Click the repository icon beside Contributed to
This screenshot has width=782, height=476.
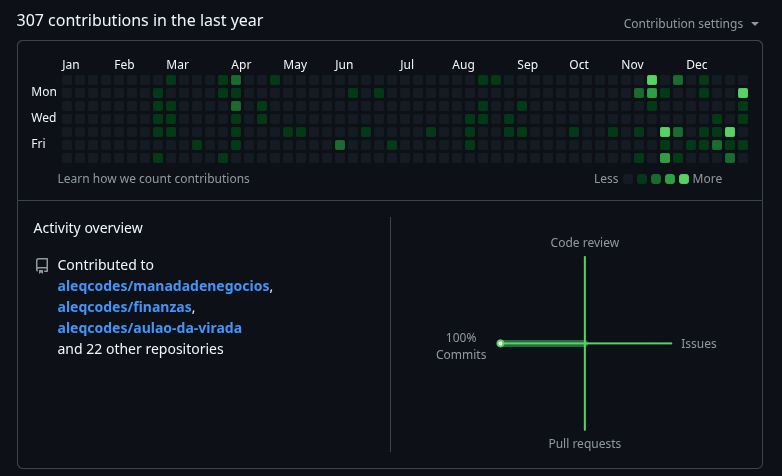point(41,266)
